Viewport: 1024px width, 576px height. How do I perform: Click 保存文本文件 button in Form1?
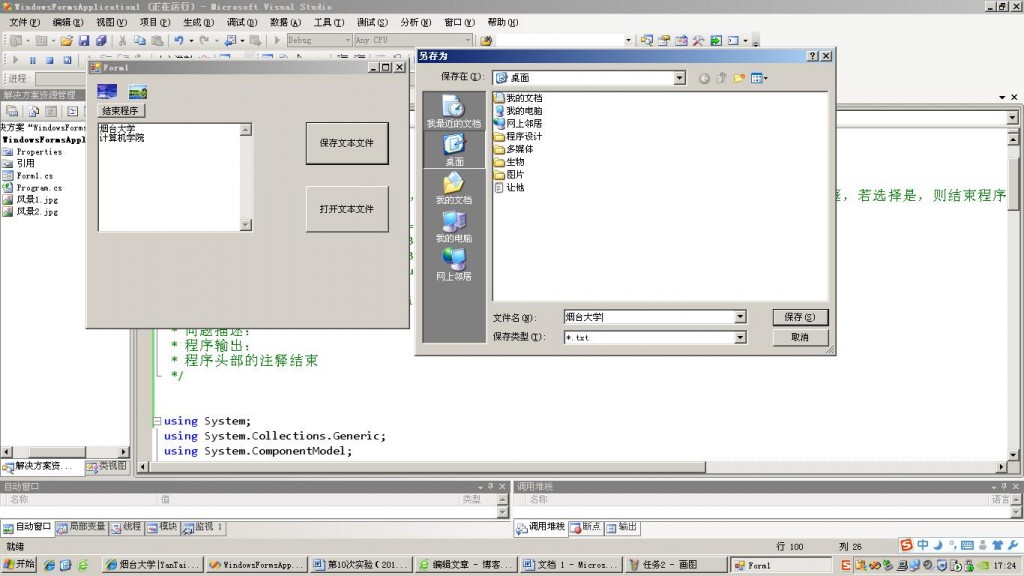[347, 143]
